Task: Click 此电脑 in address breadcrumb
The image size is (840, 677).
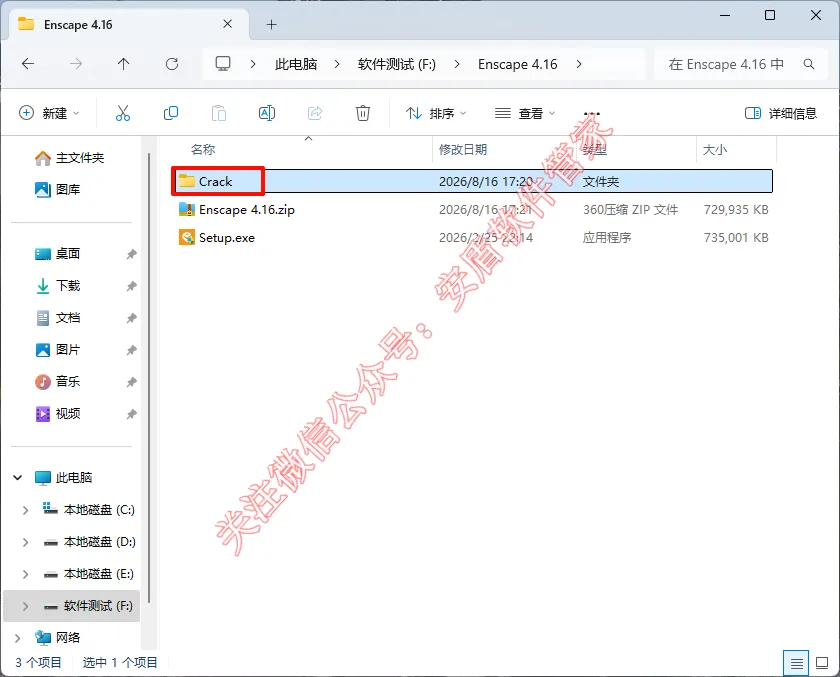Action: (296, 64)
